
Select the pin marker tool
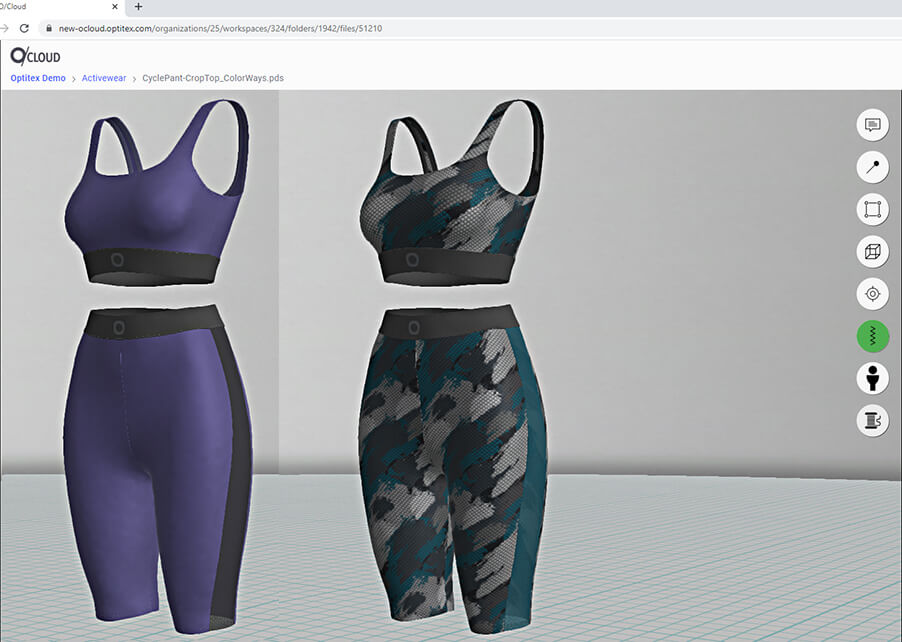[x=872, y=167]
